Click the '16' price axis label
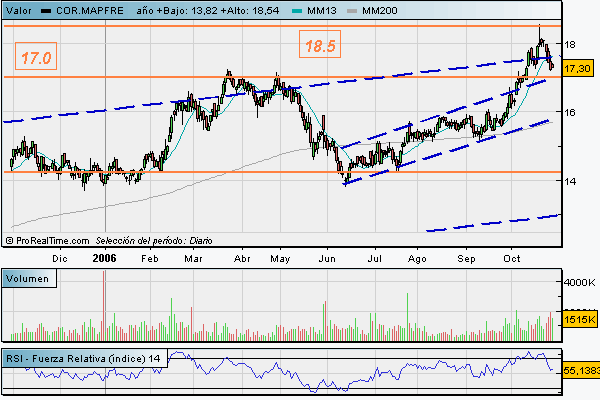The image size is (600, 400). 569,112
